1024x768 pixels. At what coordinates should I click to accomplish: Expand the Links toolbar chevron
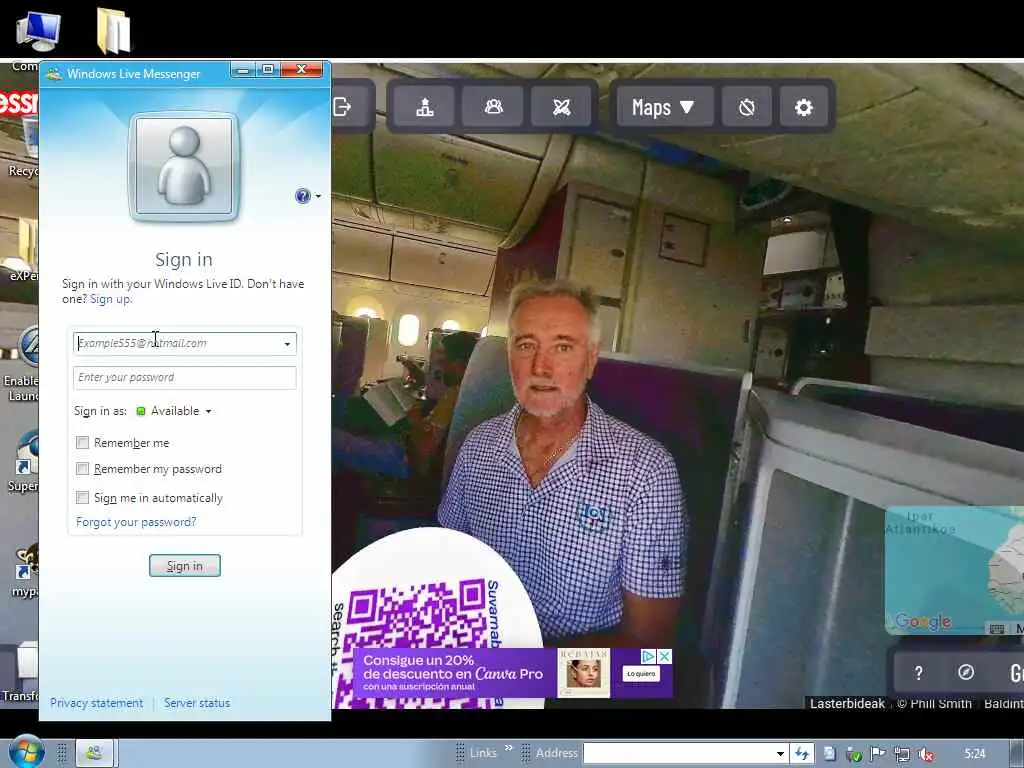click(509, 748)
